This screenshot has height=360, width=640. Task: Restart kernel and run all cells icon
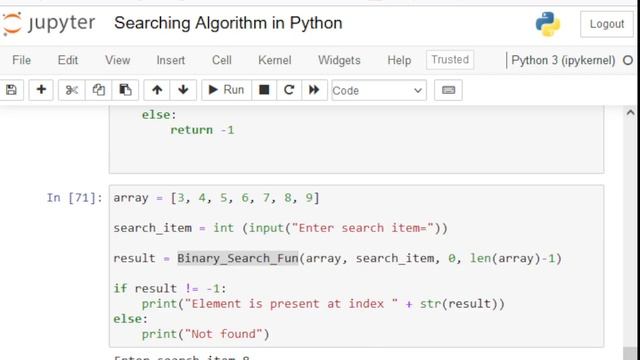pyautogui.click(x=314, y=90)
